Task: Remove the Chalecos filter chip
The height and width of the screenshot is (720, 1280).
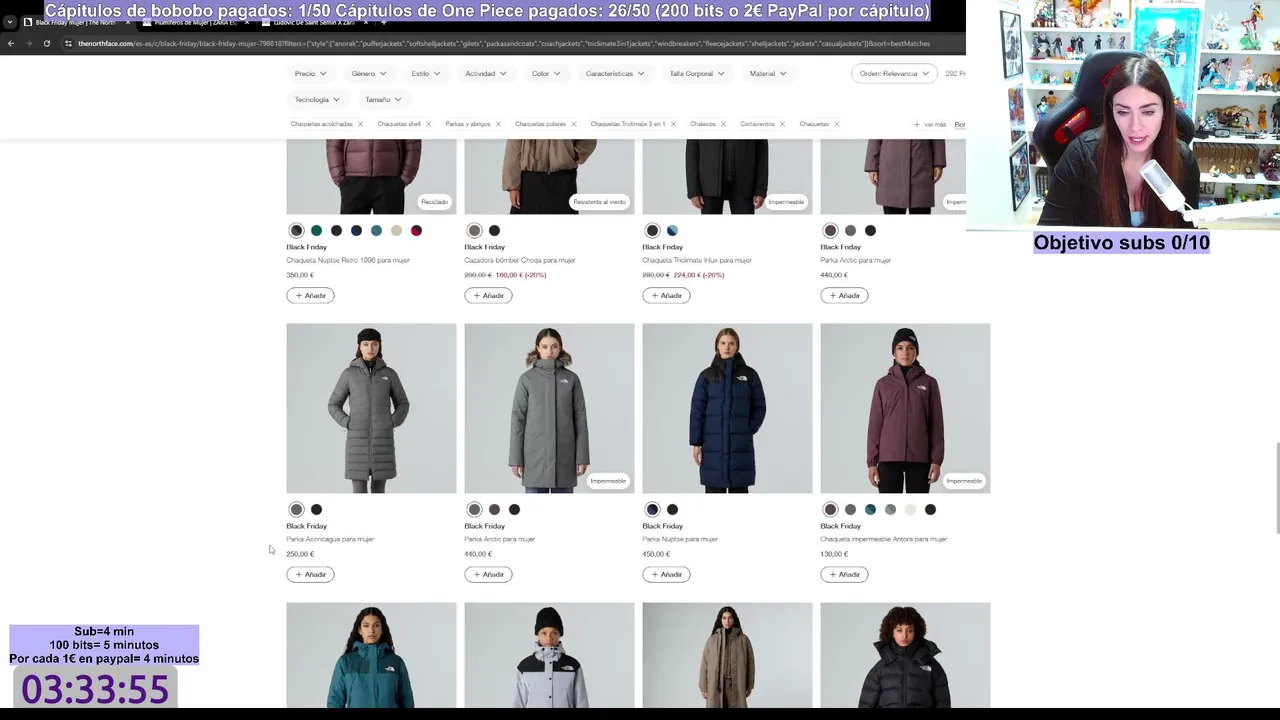Action: click(723, 124)
